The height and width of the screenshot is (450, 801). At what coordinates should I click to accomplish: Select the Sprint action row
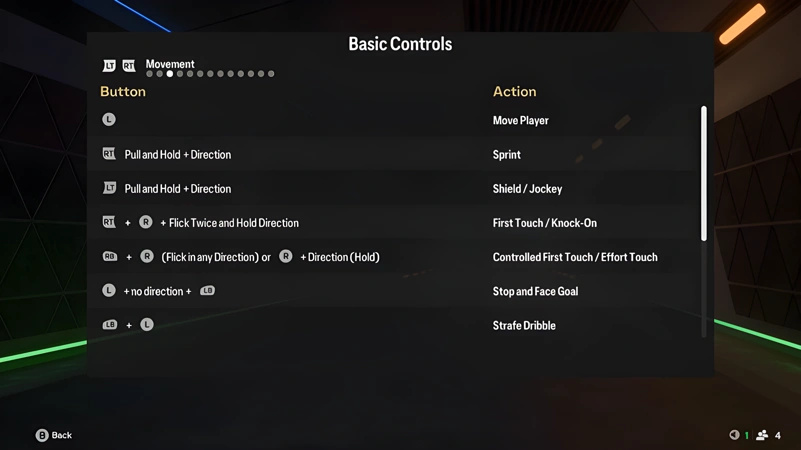tap(393, 154)
